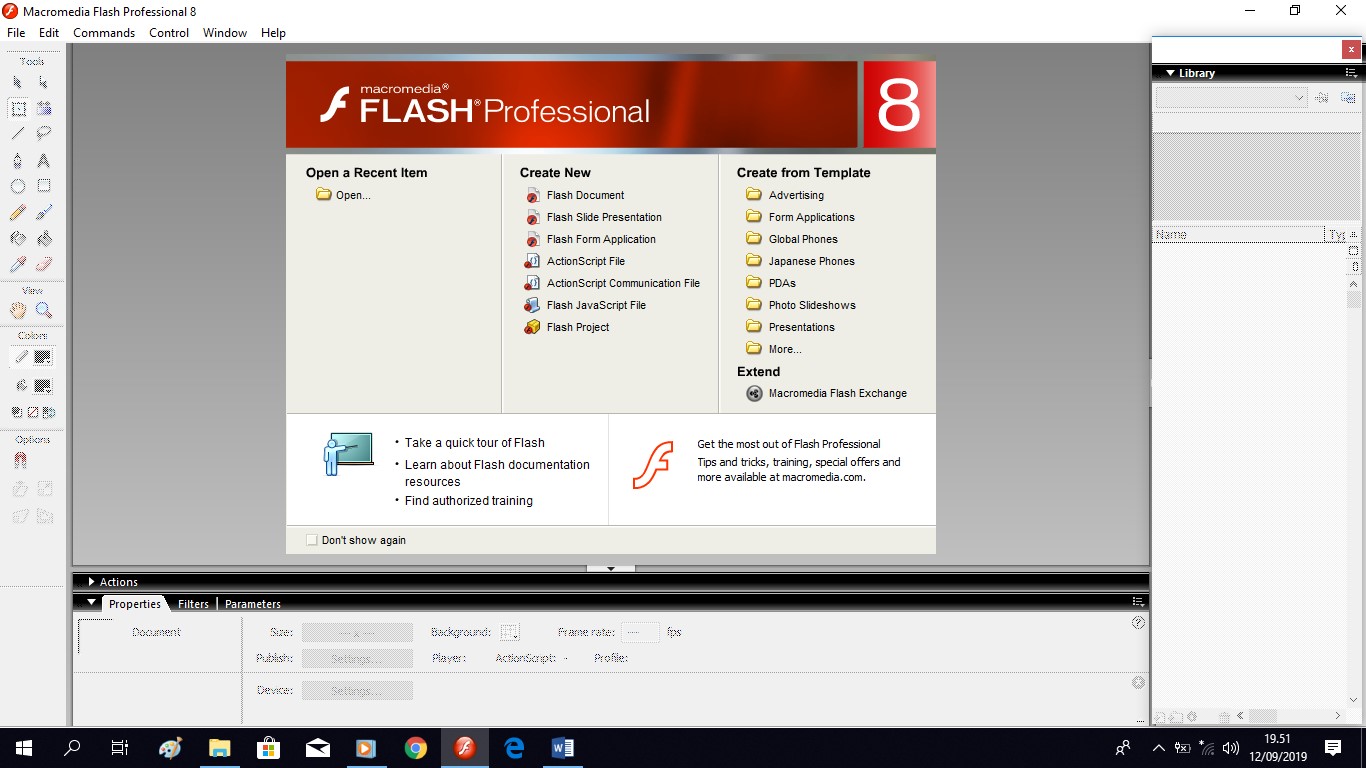Select the Gradient Transform tool
The width and height of the screenshot is (1366, 768).
pyautogui.click(x=44, y=108)
